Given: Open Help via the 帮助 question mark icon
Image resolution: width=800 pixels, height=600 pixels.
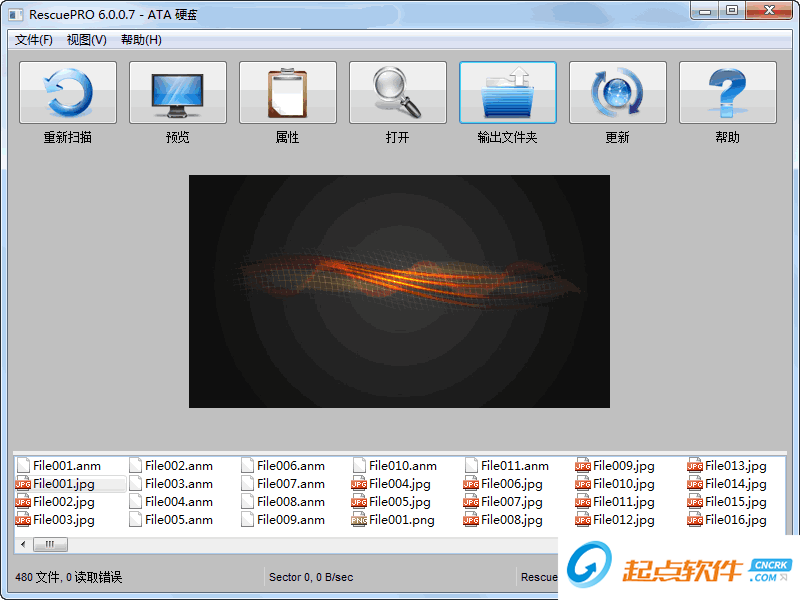Looking at the screenshot, I should (727, 92).
